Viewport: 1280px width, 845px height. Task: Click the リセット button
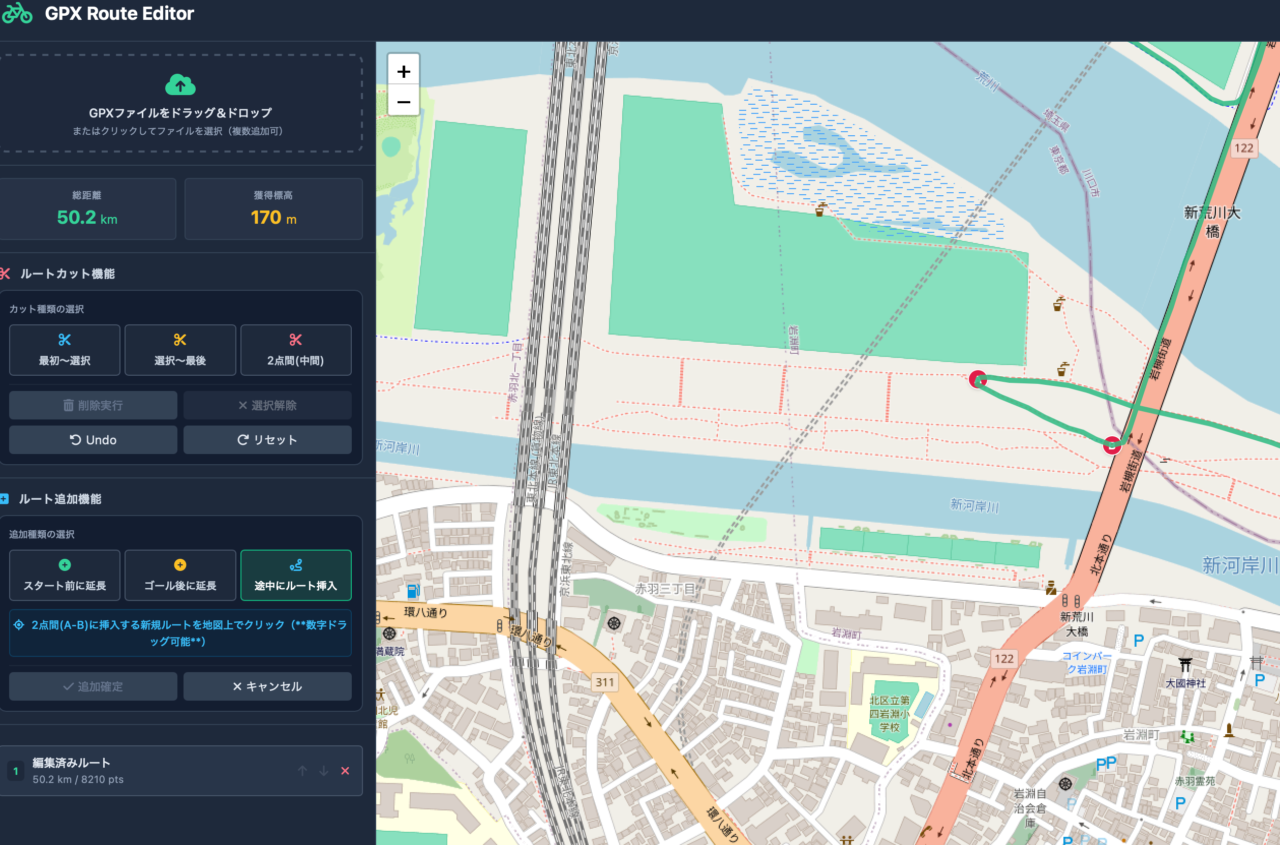pyautogui.click(x=267, y=440)
